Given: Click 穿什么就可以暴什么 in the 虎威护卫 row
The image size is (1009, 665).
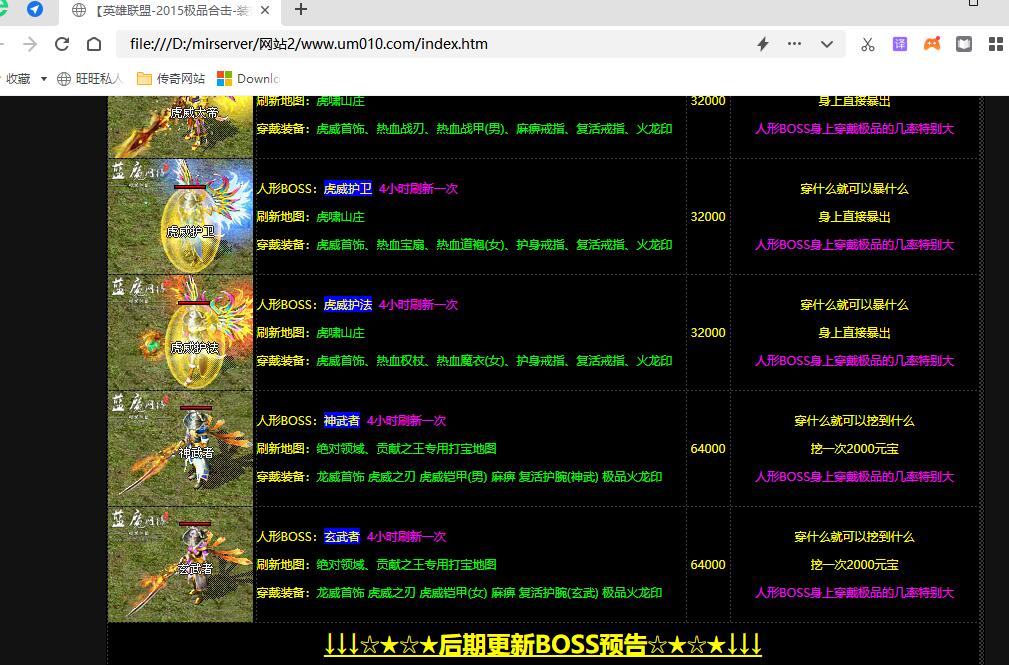Looking at the screenshot, I should (854, 189).
